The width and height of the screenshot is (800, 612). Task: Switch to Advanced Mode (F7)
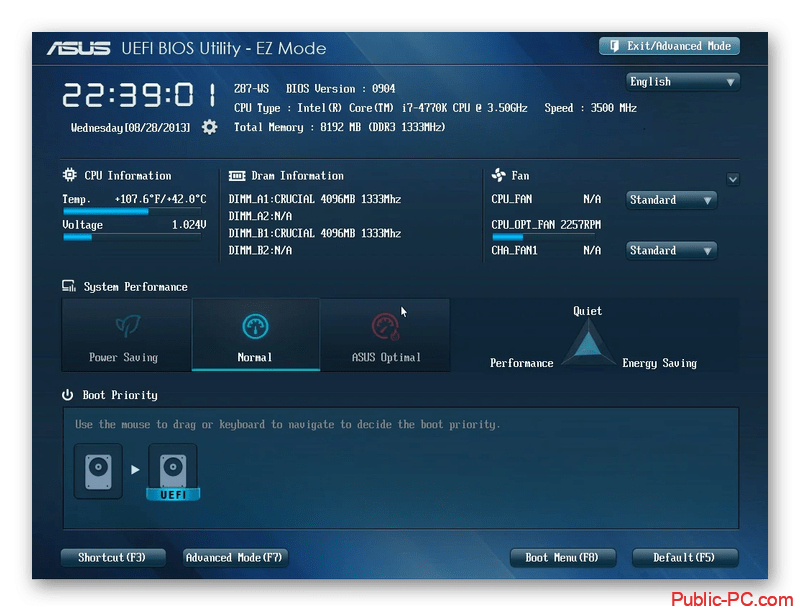coord(235,557)
